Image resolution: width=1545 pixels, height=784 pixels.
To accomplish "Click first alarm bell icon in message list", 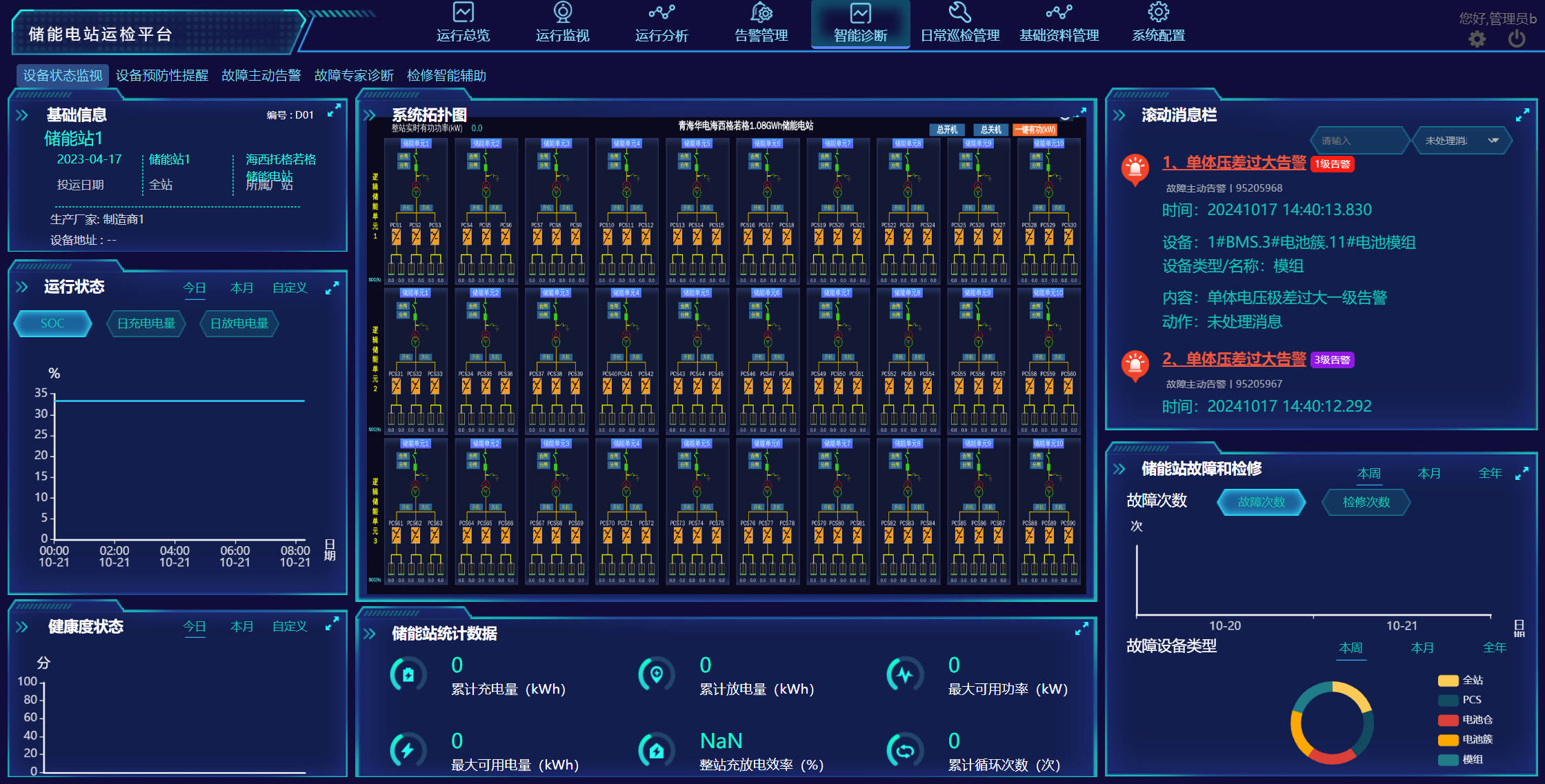I will tap(1135, 169).
